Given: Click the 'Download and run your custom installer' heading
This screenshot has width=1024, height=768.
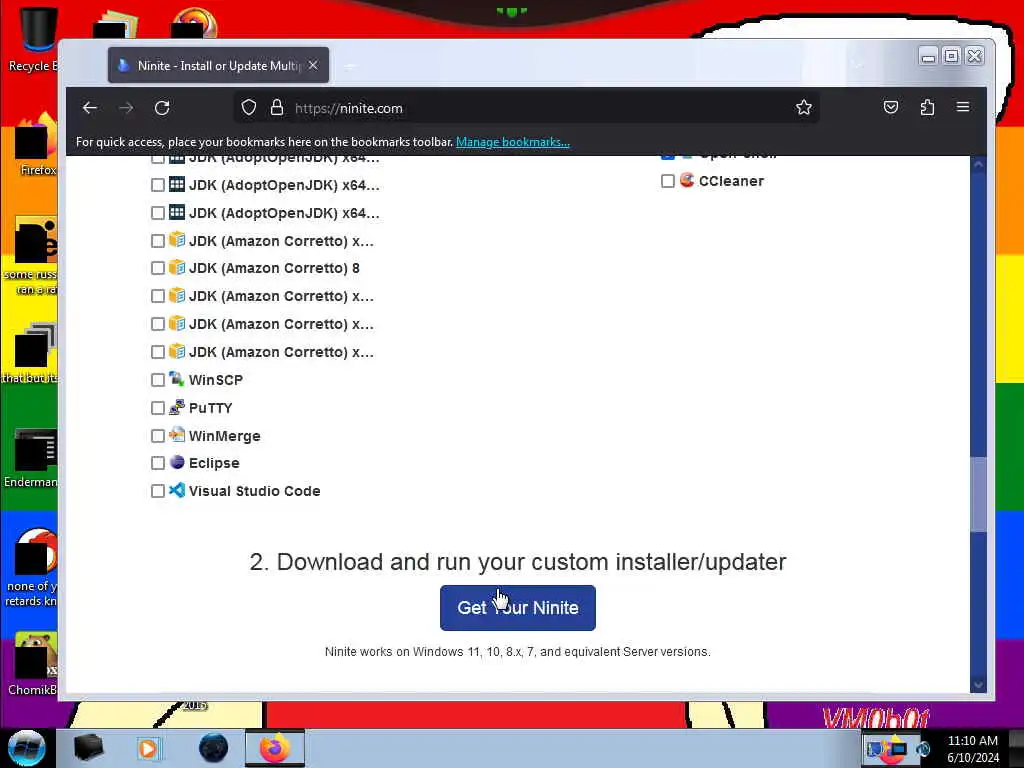Looking at the screenshot, I should (x=518, y=562).
